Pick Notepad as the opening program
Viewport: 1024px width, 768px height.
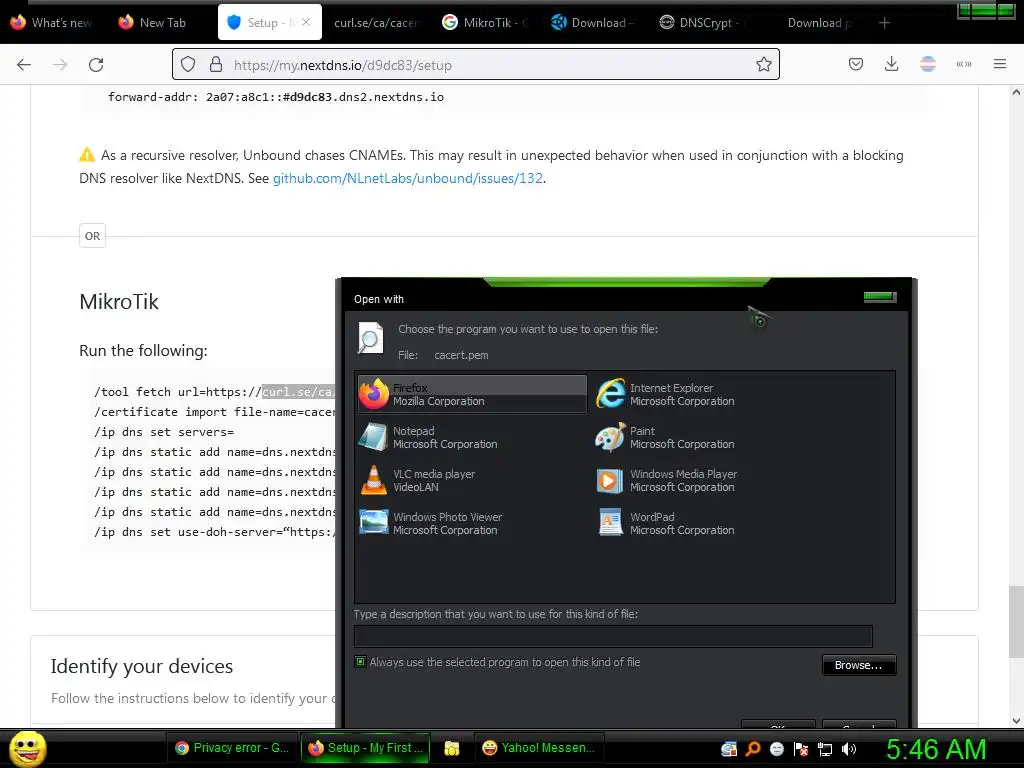click(428, 437)
